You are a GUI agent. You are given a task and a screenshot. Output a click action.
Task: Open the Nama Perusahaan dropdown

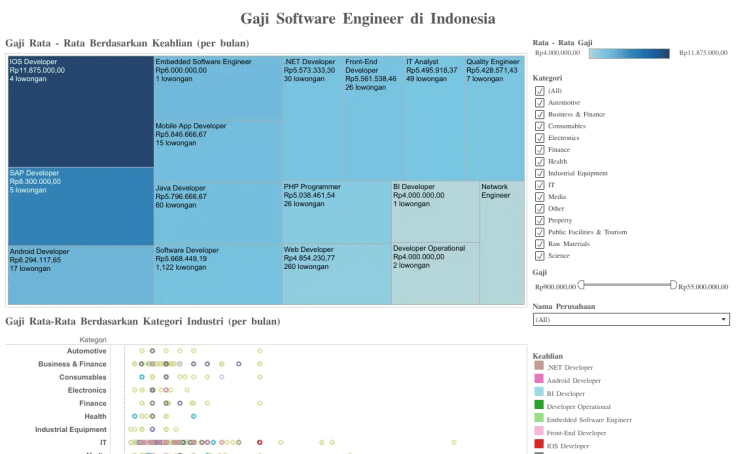point(631,320)
